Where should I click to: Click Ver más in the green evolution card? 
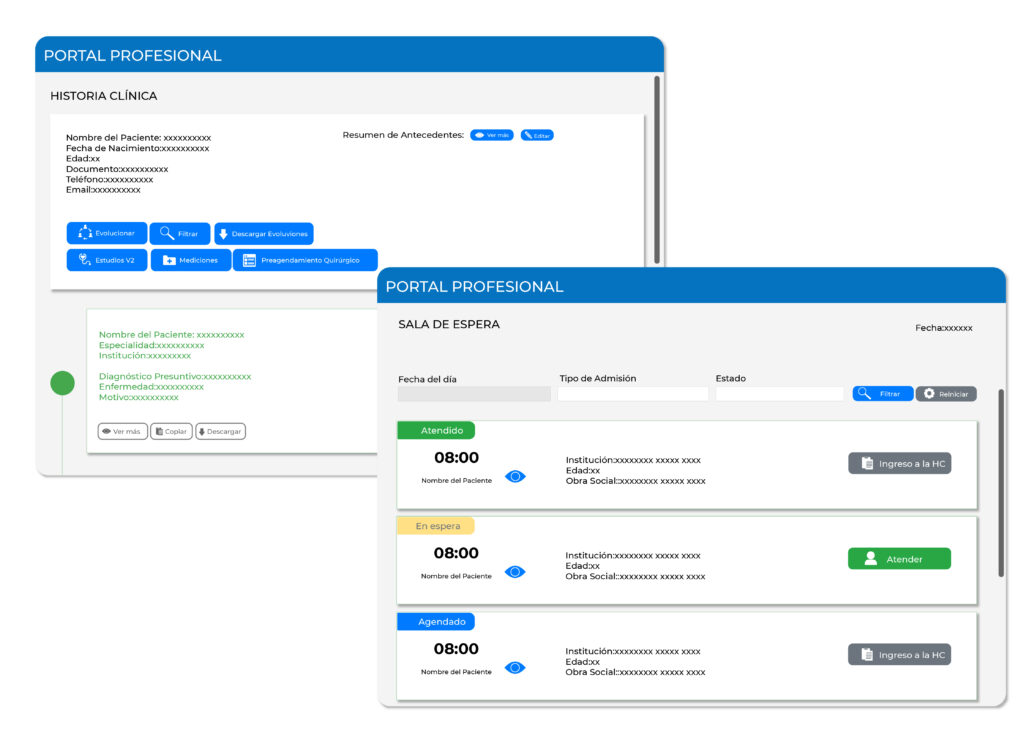[x=123, y=431]
